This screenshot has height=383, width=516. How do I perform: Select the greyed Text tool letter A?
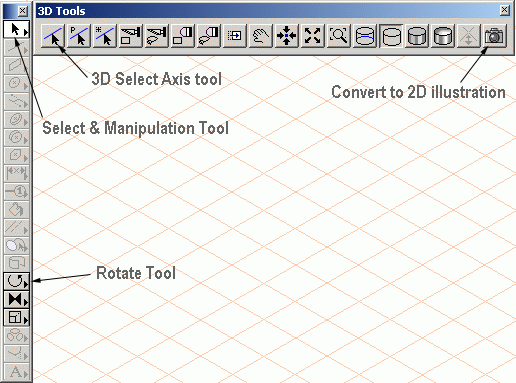[x=16, y=371]
